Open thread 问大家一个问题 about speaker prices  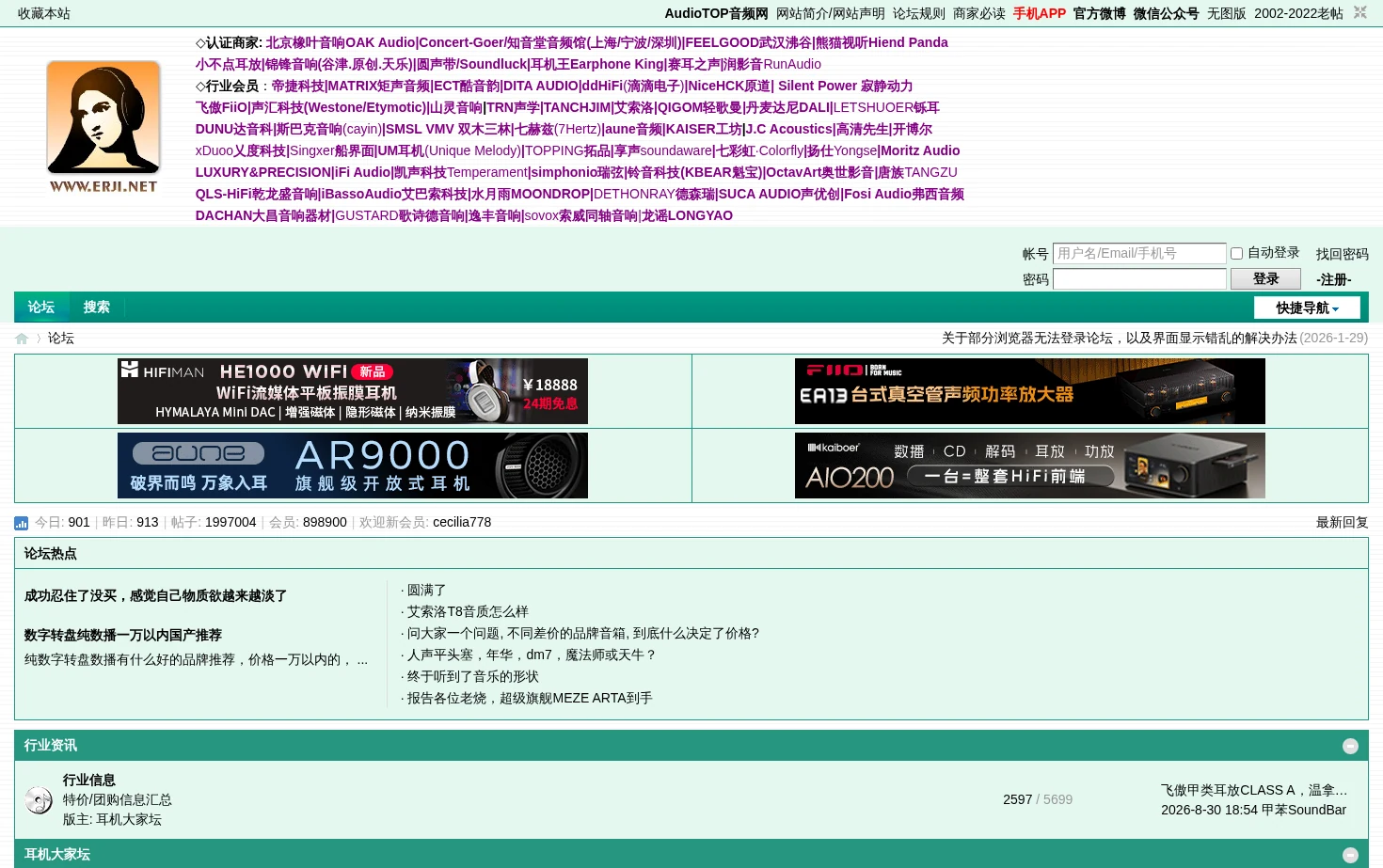[x=583, y=633]
